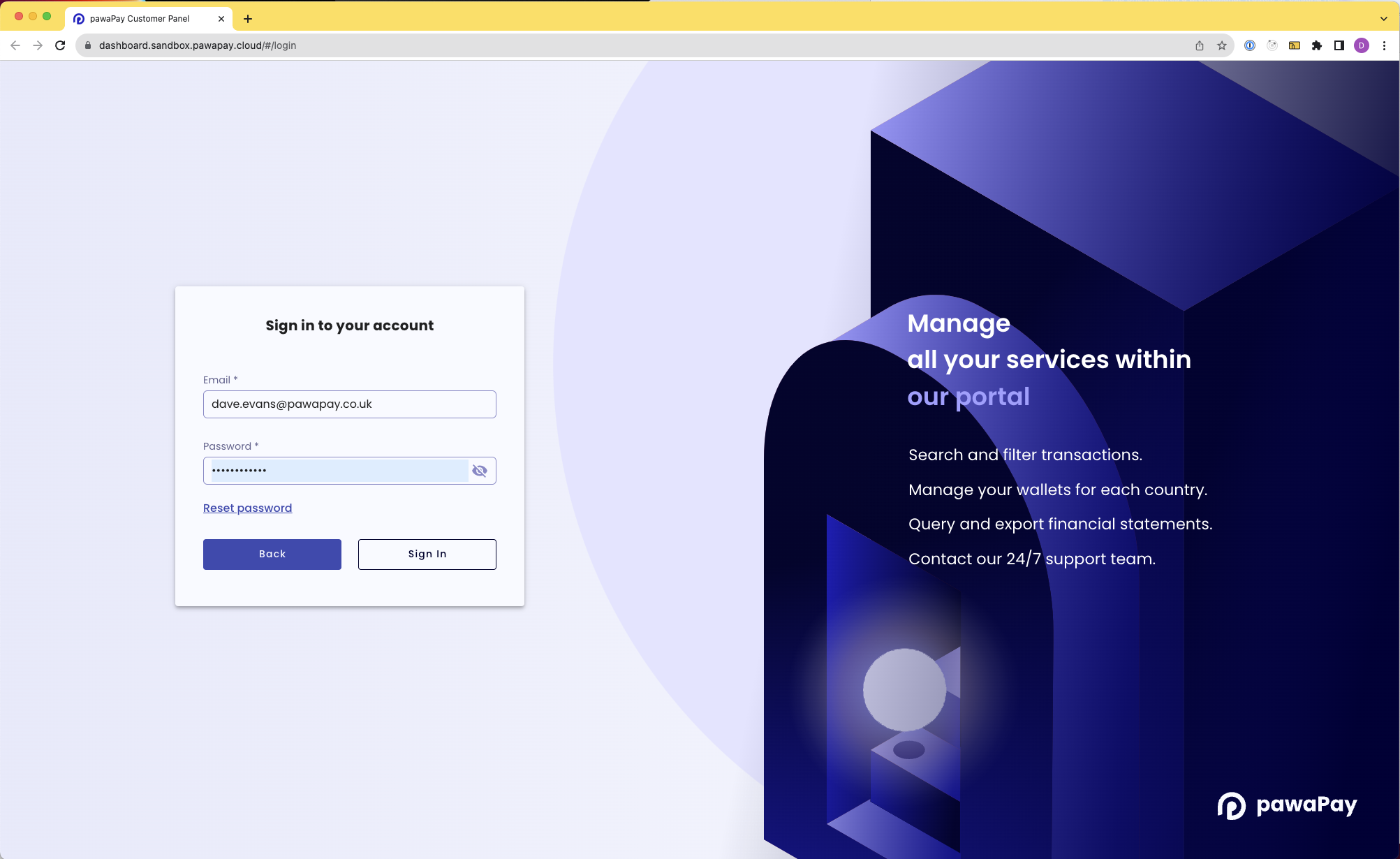
Task: Expand the tab search chevron
Action: [x=1383, y=19]
